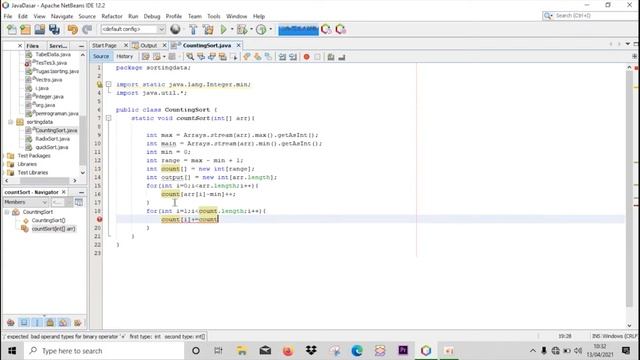Open the Refactor menu
Screen dimensions: 640x360
(x=112, y=16)
